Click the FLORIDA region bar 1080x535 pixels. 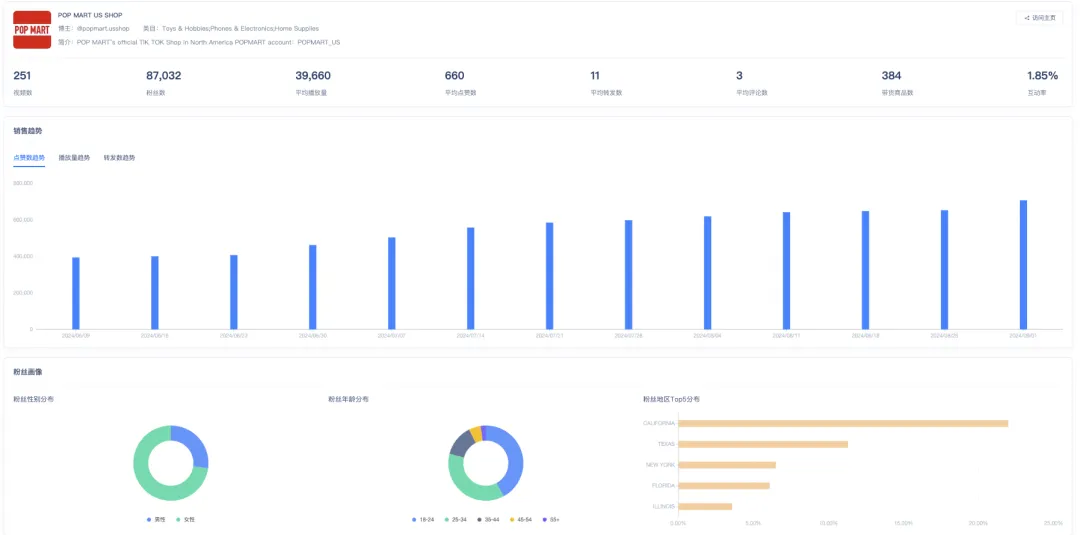[x=724, y=485]
